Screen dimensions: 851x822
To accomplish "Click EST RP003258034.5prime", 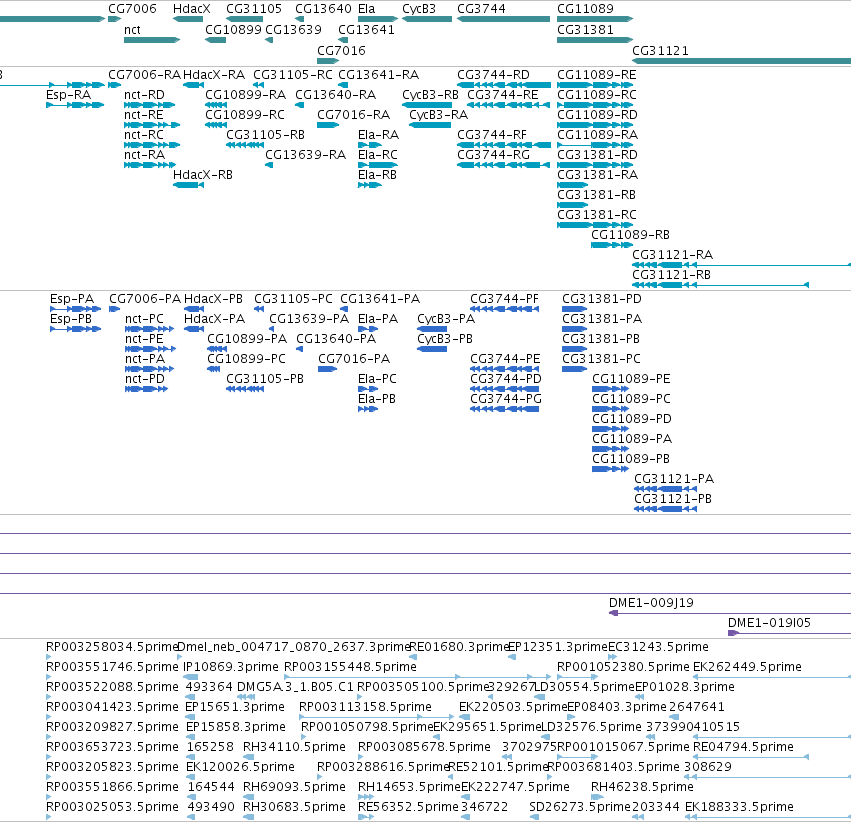I will point(112,646).
